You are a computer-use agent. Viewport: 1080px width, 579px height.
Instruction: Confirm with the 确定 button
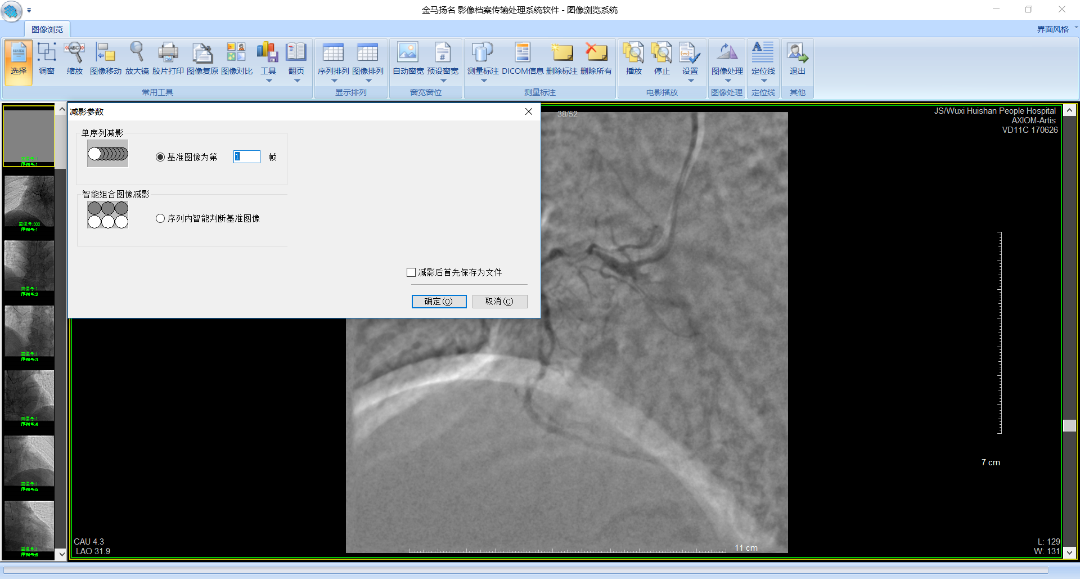tap(439, 302)
